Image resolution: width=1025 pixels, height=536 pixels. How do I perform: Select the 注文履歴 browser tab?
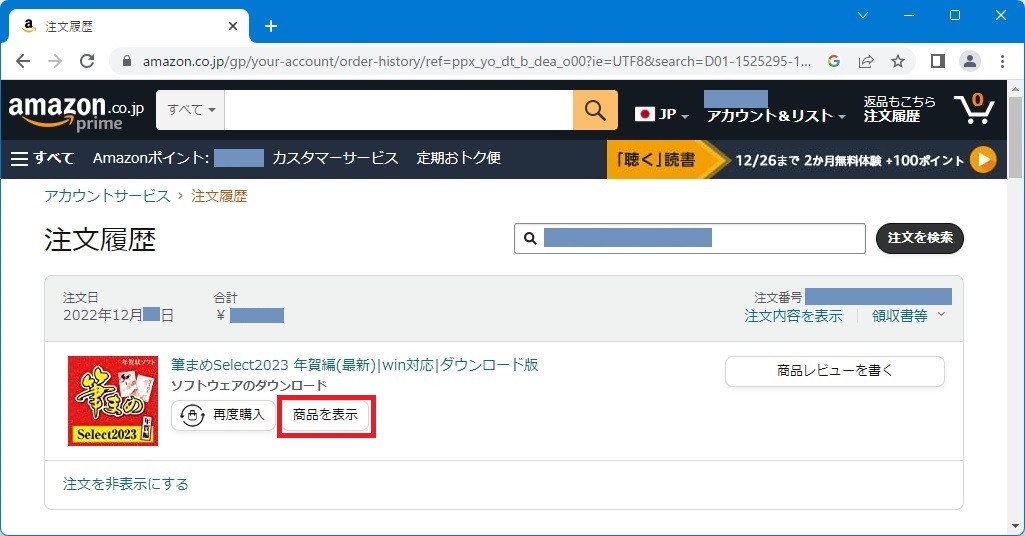click(x=129, y=26)
